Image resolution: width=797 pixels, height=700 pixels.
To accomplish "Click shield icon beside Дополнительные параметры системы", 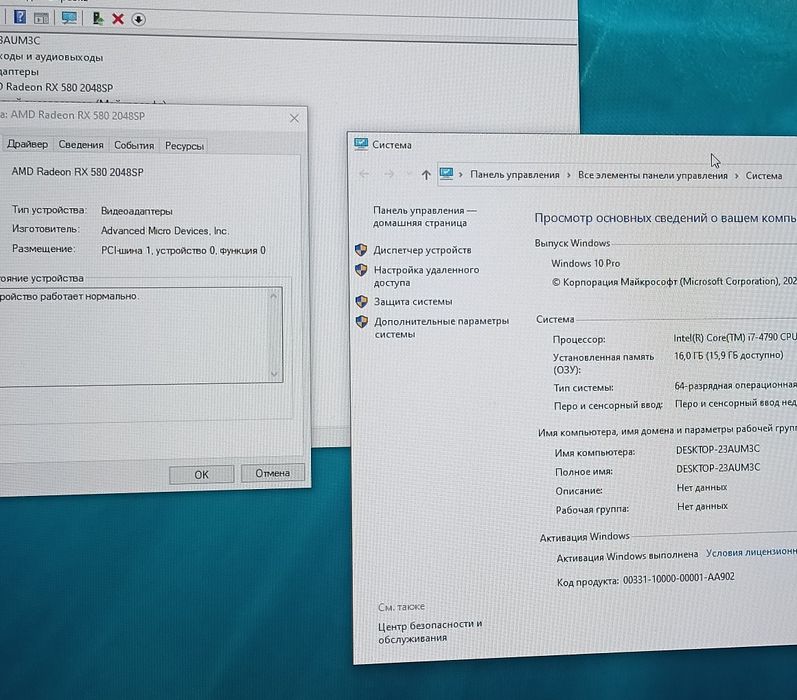I will pyautogui.click(x=362, y=322).
